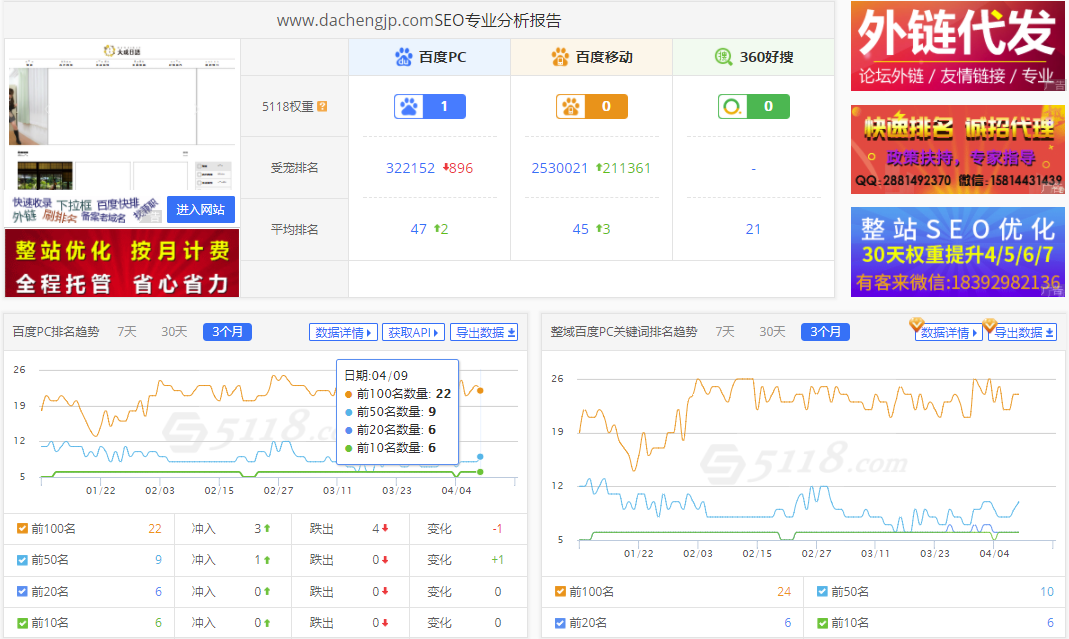The image size is (1069, 639).
Task: Click the orange 前100名 data point on chart
Action: point(481,391)
